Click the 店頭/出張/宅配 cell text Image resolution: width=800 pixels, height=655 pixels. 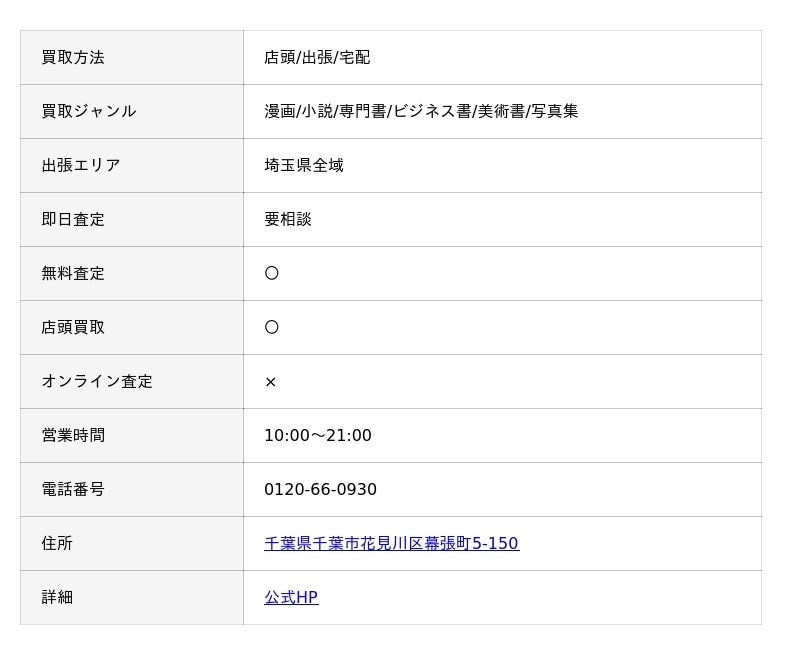[x=317, y=58]
